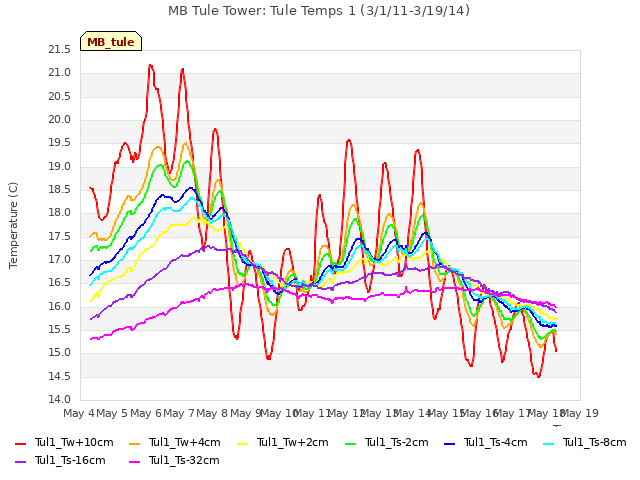Click the purple Tul1_Ts-16cm legend swatch
640x480 pixels.
coord(20,461)
